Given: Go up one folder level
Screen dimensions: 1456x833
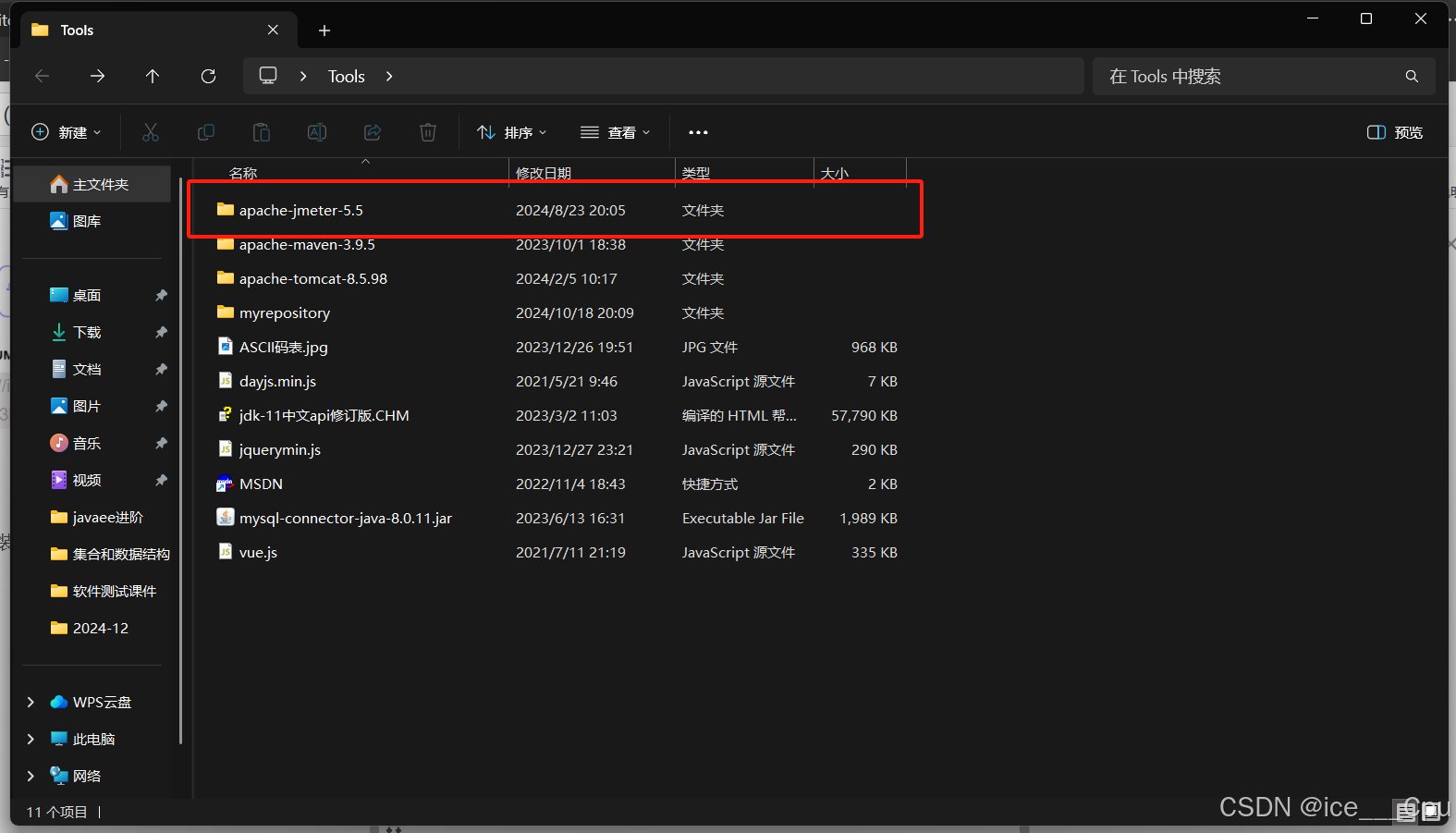Looking at the screenshot, I should click(x=153, y=77).
